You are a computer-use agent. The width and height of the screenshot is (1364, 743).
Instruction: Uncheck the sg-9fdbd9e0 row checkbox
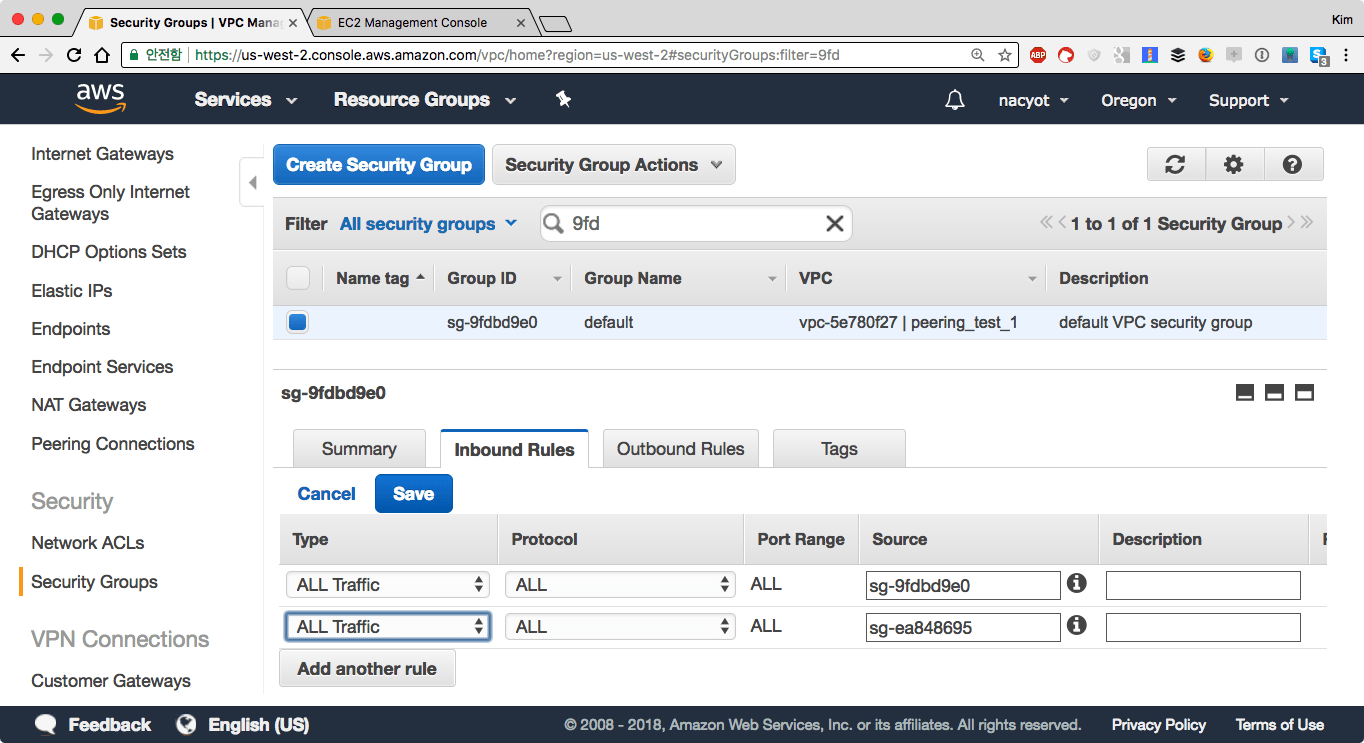click(x=298, y=322)
